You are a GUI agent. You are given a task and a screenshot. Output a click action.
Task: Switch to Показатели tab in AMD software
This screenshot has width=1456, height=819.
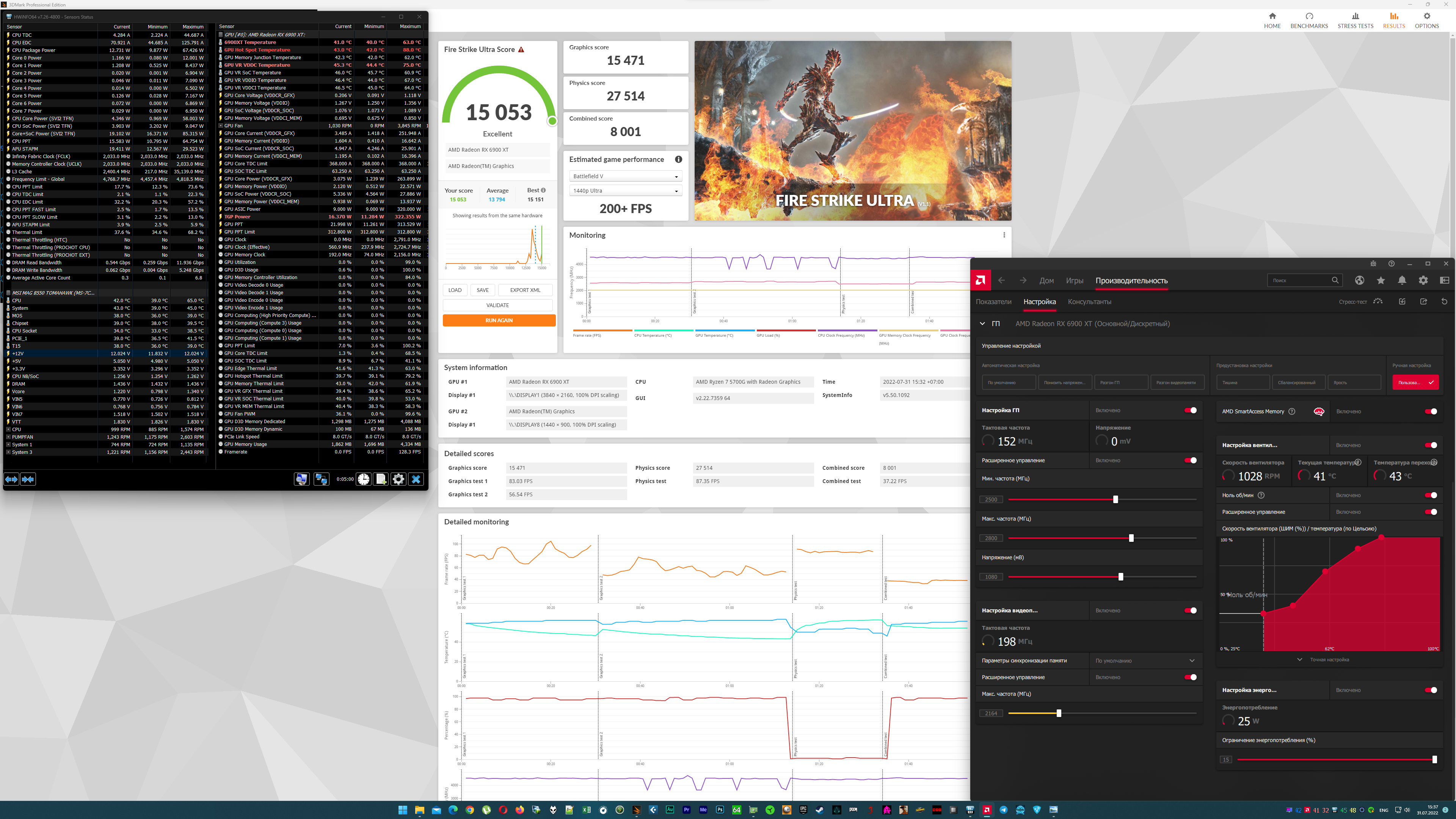(x=993, y=302)
